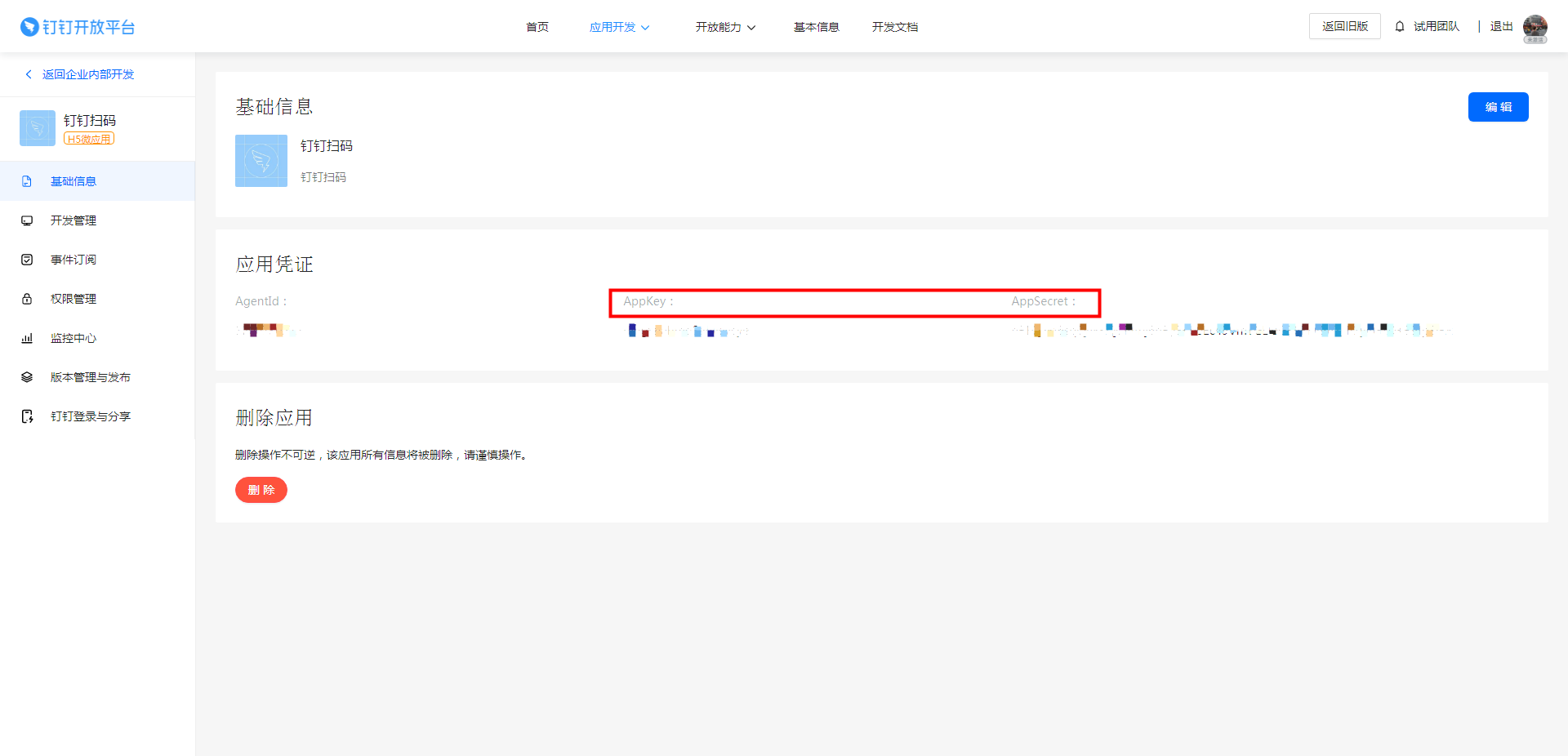Click the 钉钉扫码 app icon in sidebar
The image size is (1568, 756).
38,128
